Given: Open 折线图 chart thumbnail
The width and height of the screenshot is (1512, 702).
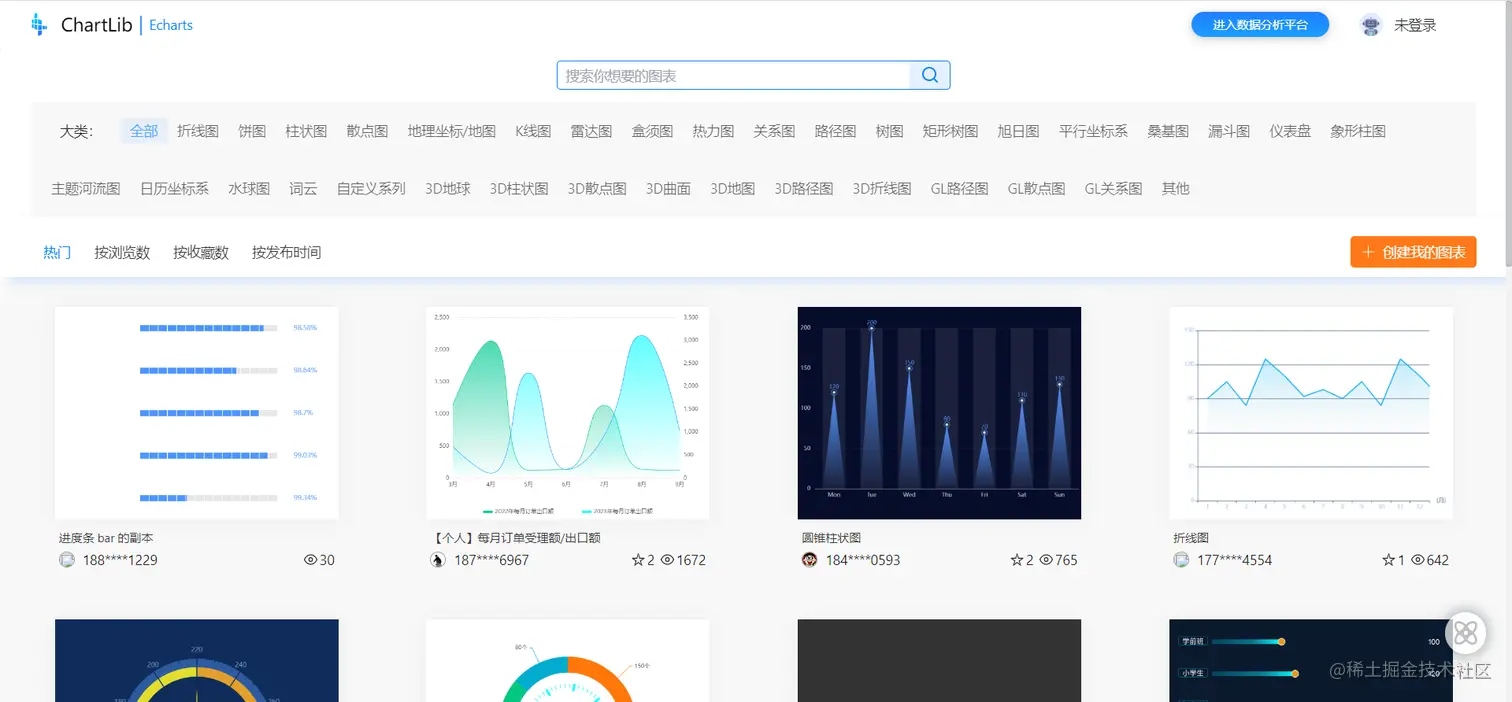Looking at the screenshot, I should [1311, 413].
